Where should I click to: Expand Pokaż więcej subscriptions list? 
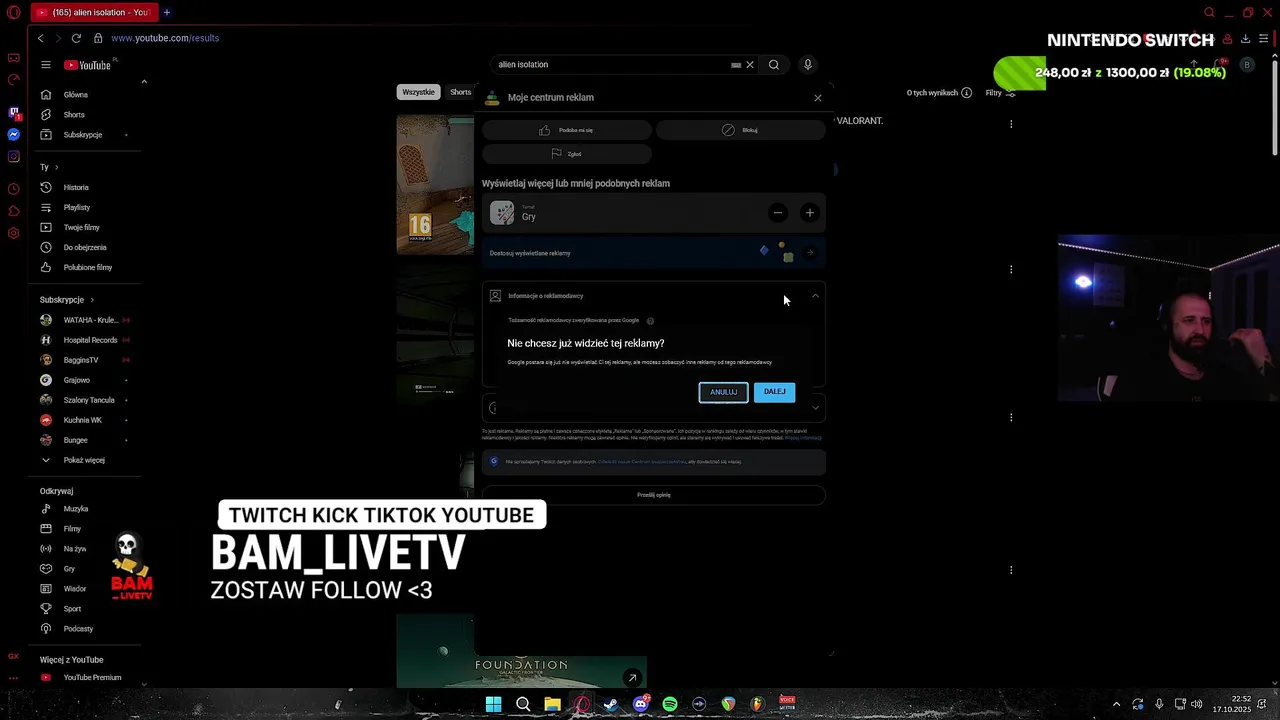(84, 460)
